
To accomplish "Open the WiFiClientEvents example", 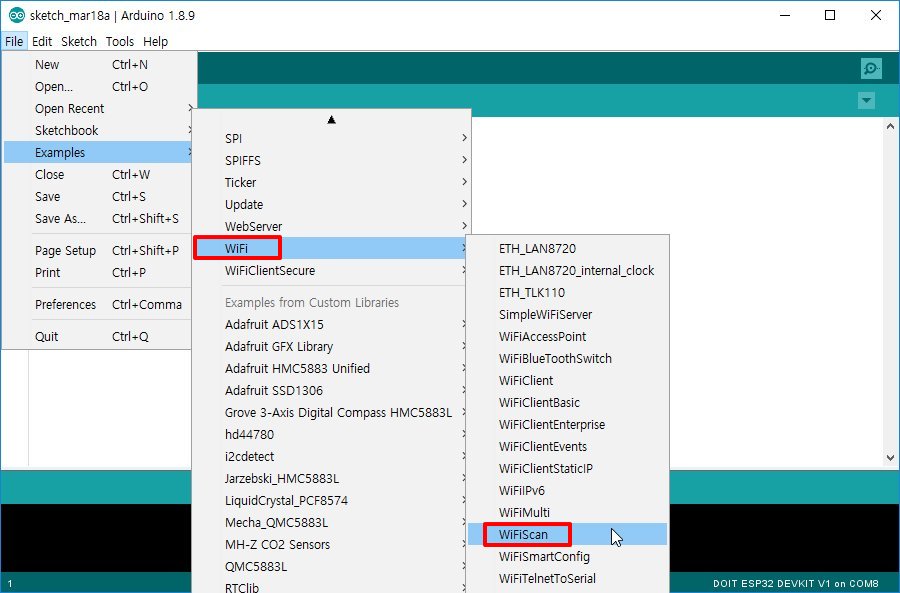I will pos(567,446).
